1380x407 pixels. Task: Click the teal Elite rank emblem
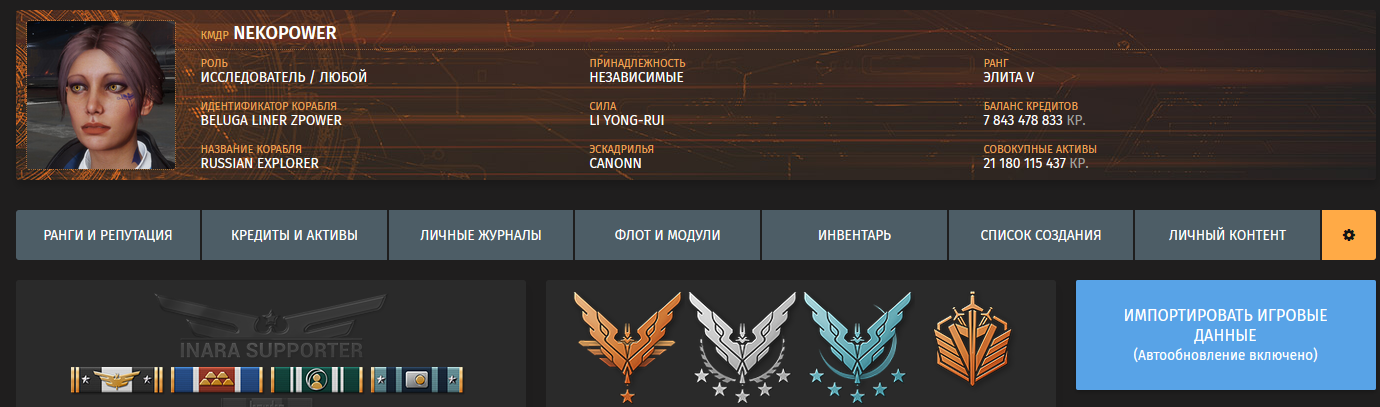pyautogui.click(x=857, y=346)
